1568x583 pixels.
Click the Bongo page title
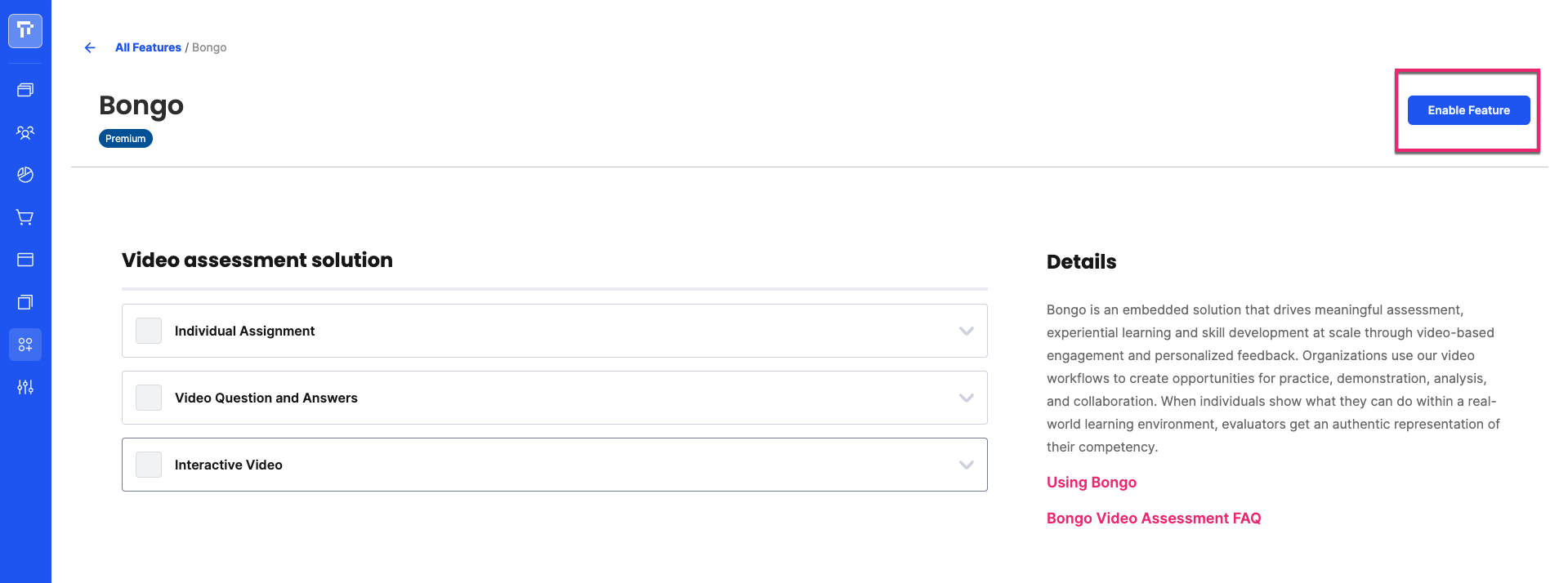click(x=141, y=106)
